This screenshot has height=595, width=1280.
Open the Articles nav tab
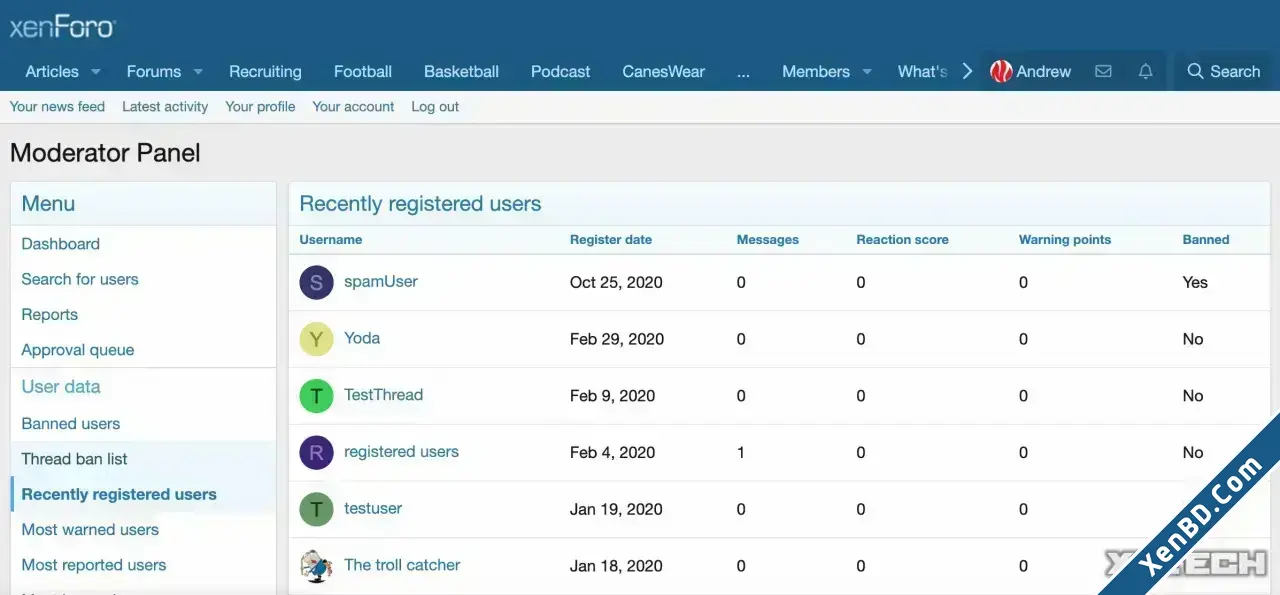coord(52,72)
